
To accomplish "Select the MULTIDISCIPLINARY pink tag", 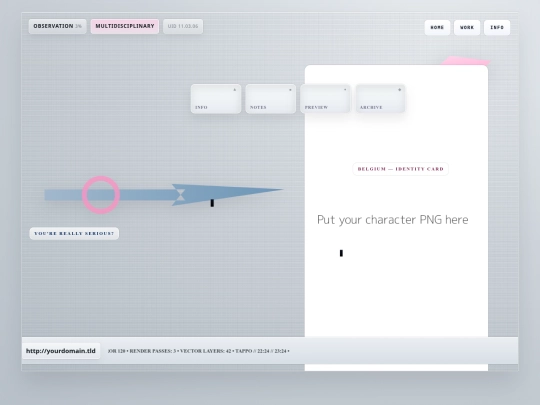I will [x=125, y=26].
